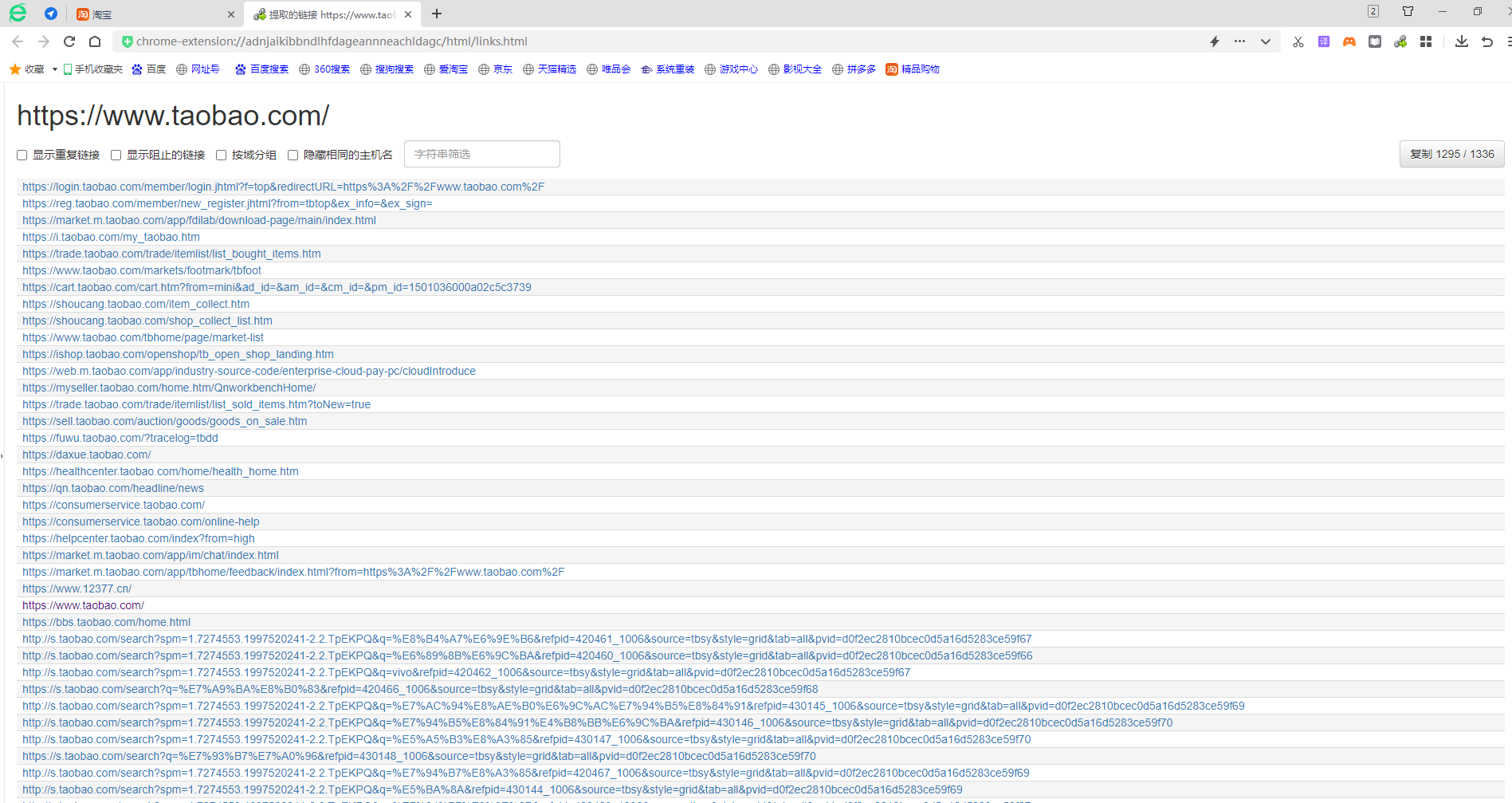
Task: Open the 手机收藏夹 bookmark
Action: coord(93,69)
